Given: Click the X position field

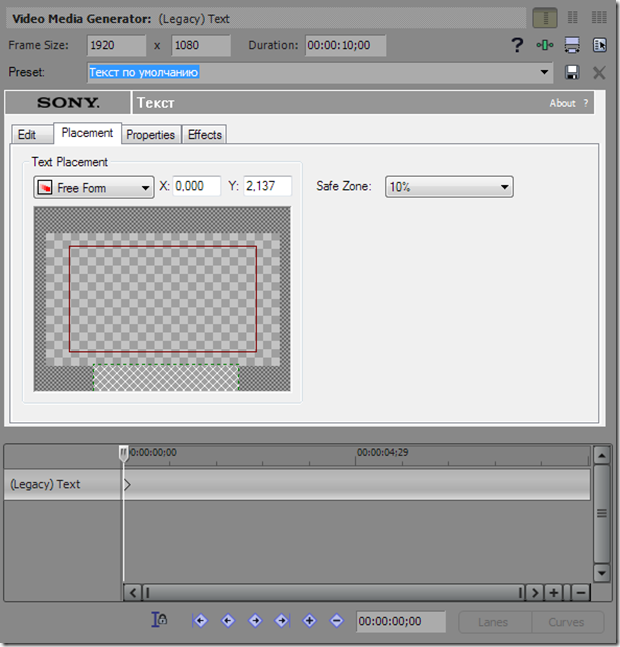Looking at the screenshot, I should (x=196, y=186).
